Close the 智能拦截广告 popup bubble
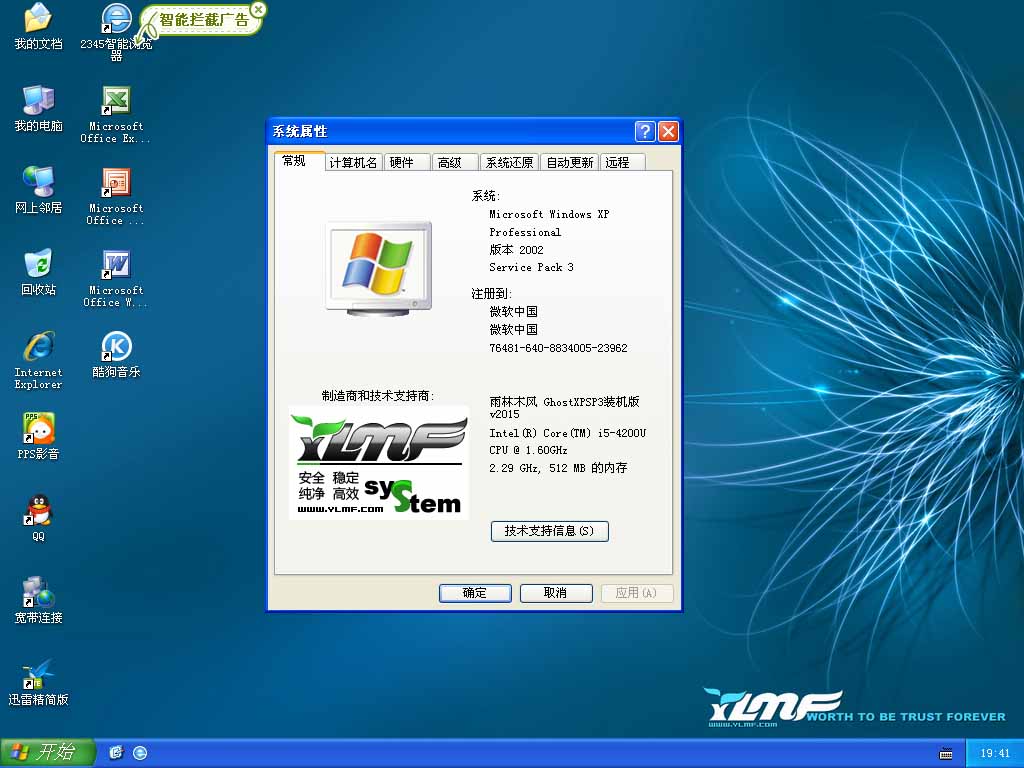1024x768 pixels. (x=259, y=9)
